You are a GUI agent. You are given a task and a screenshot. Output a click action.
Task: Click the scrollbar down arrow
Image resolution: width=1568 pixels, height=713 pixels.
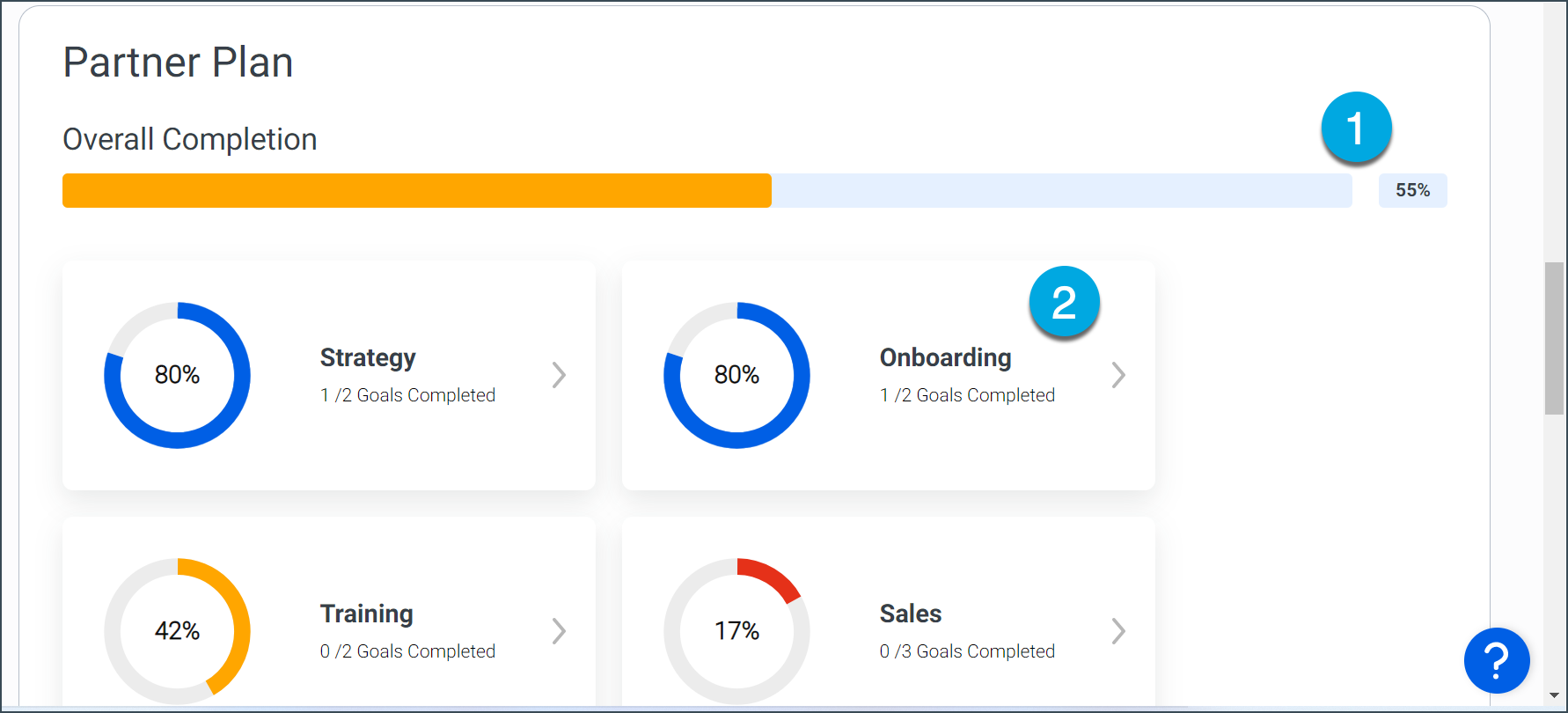[x=1554, y=695]
